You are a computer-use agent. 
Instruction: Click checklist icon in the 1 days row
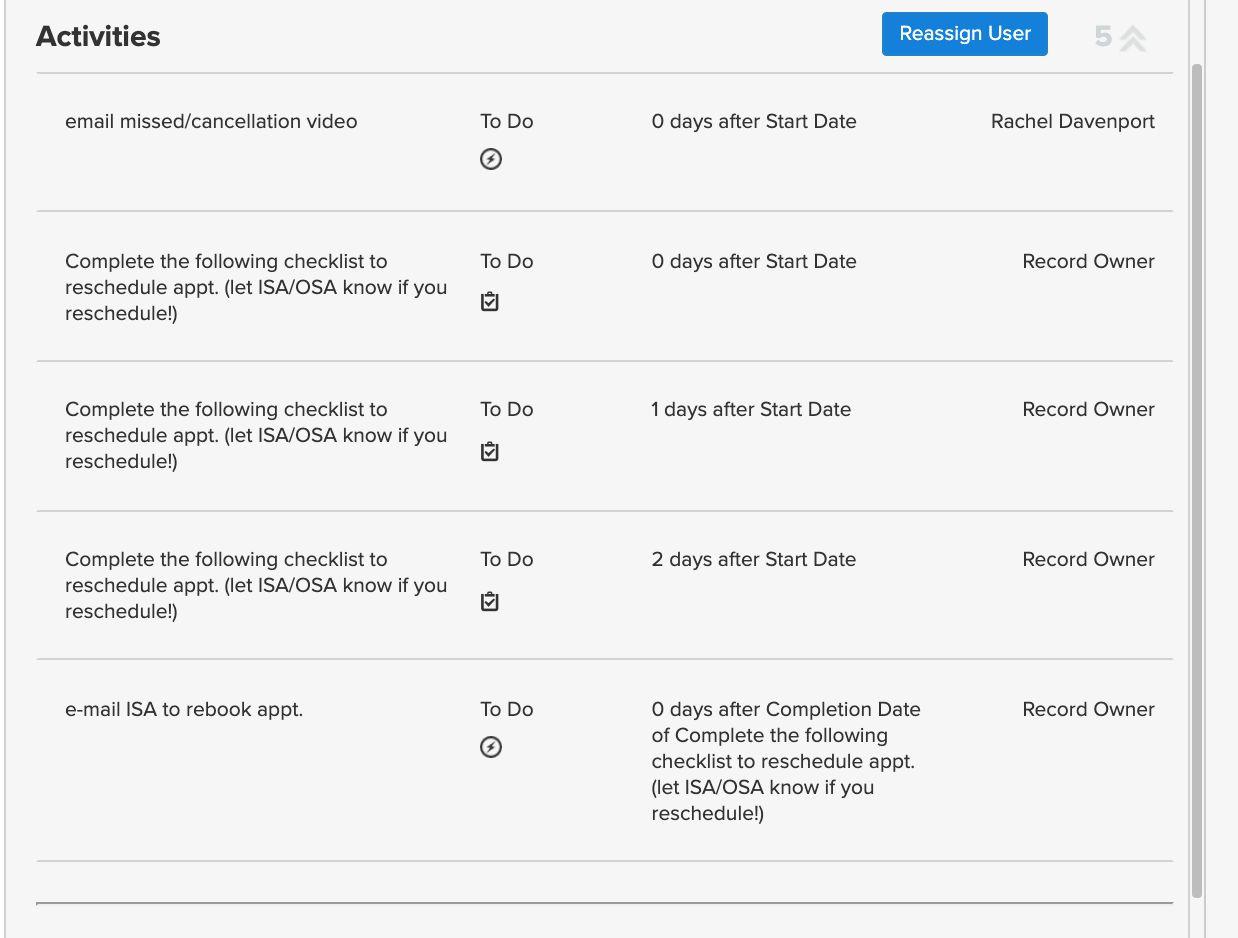(490, 451)
